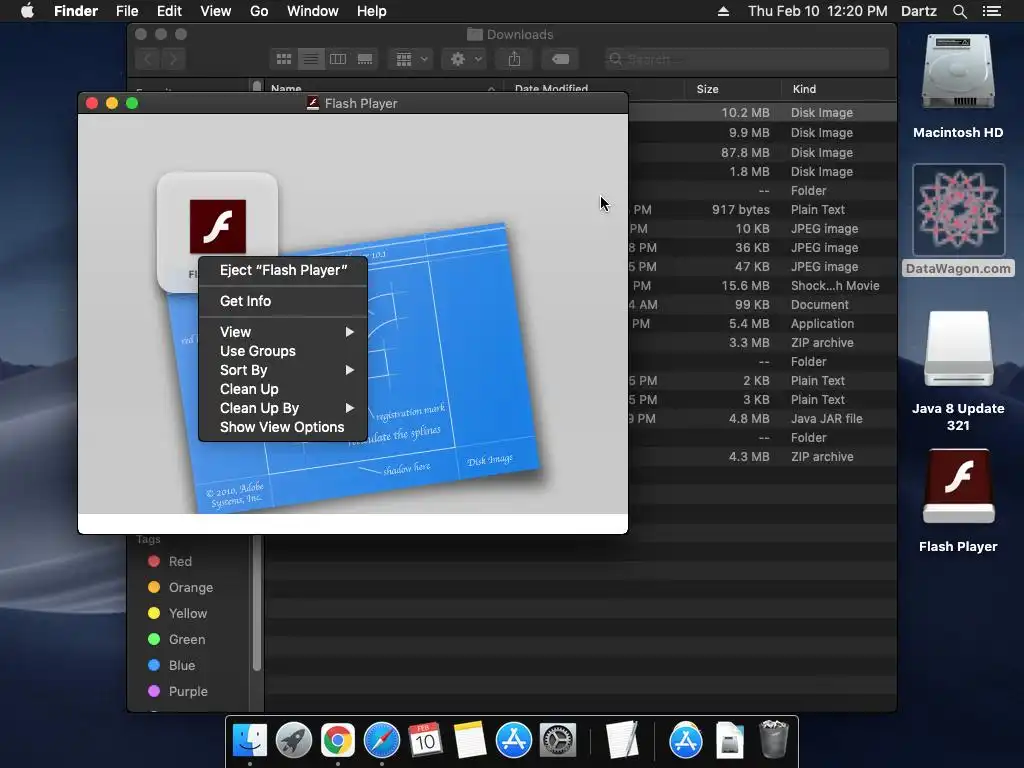Image resolution: width=1024 pixels, height=768 pixels.
Task: Open App Store from the Dock
Action: click(513, 740)
